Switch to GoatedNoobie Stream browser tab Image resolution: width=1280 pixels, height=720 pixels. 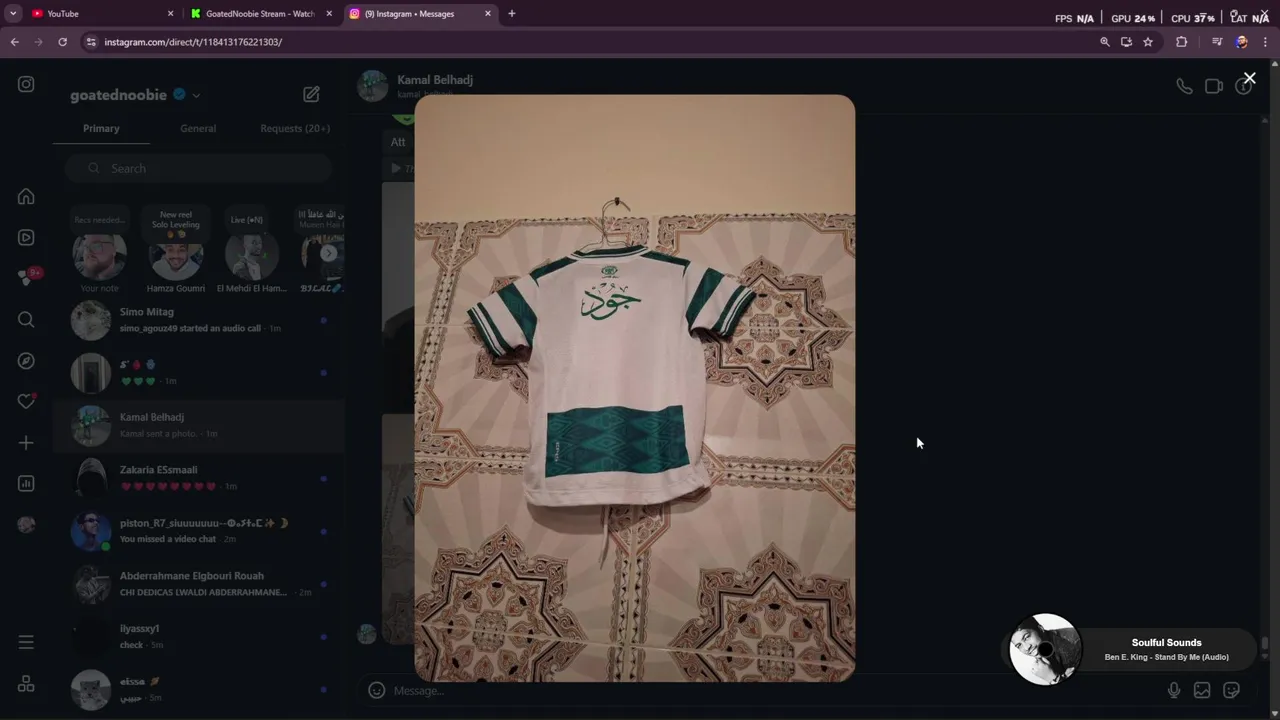coord(262,14)
